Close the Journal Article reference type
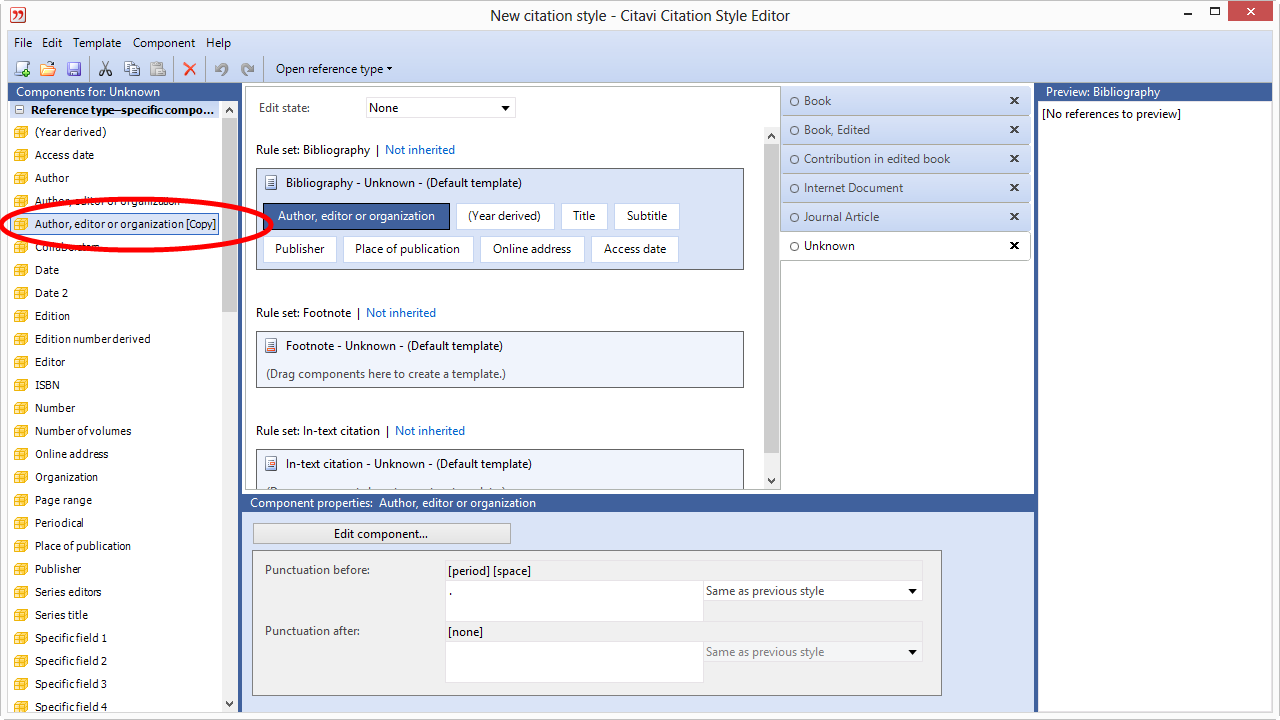The image size is (1280, 720). pyautogui.click(x=1014, y=217)
